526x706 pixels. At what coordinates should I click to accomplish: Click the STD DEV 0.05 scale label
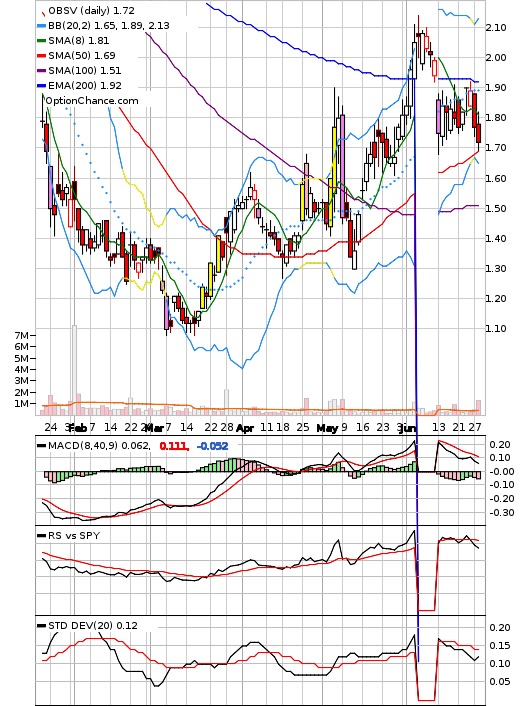pyautogui.click(x=500, y=681)
